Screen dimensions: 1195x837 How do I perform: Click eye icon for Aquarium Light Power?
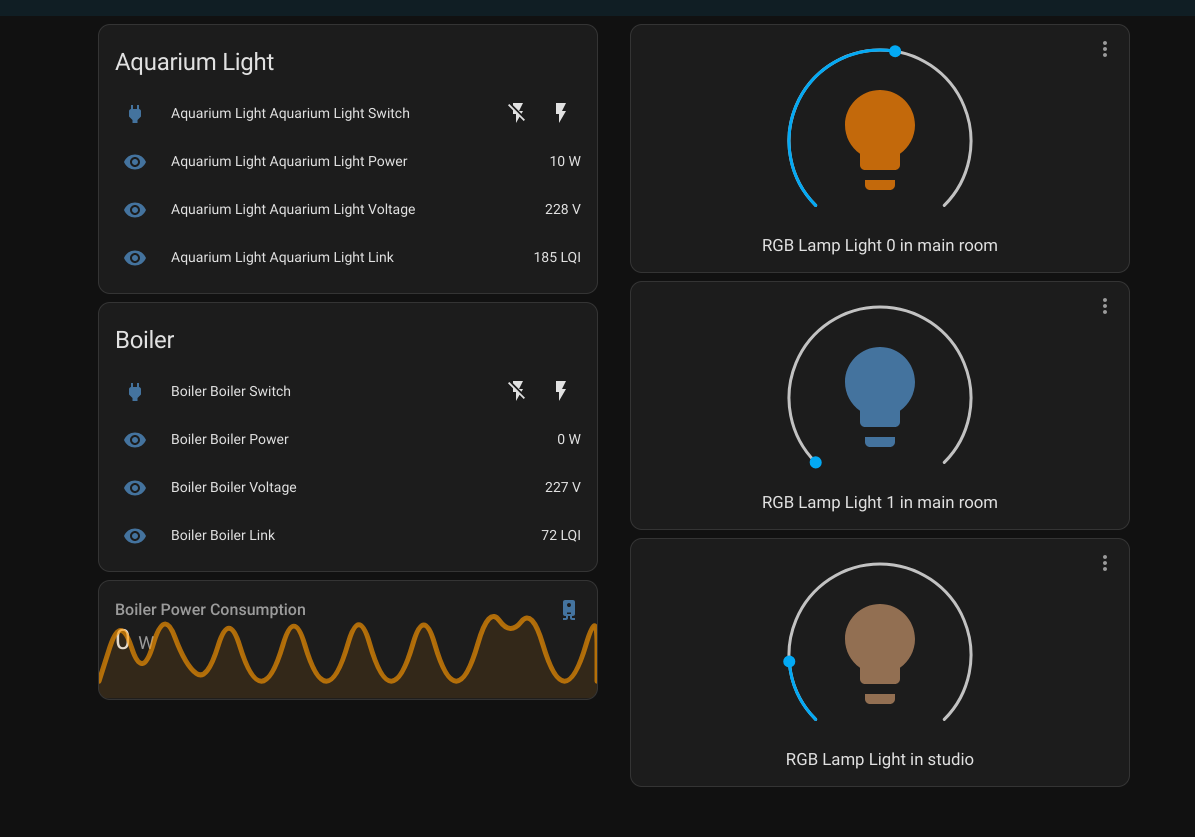click(135, 162)
